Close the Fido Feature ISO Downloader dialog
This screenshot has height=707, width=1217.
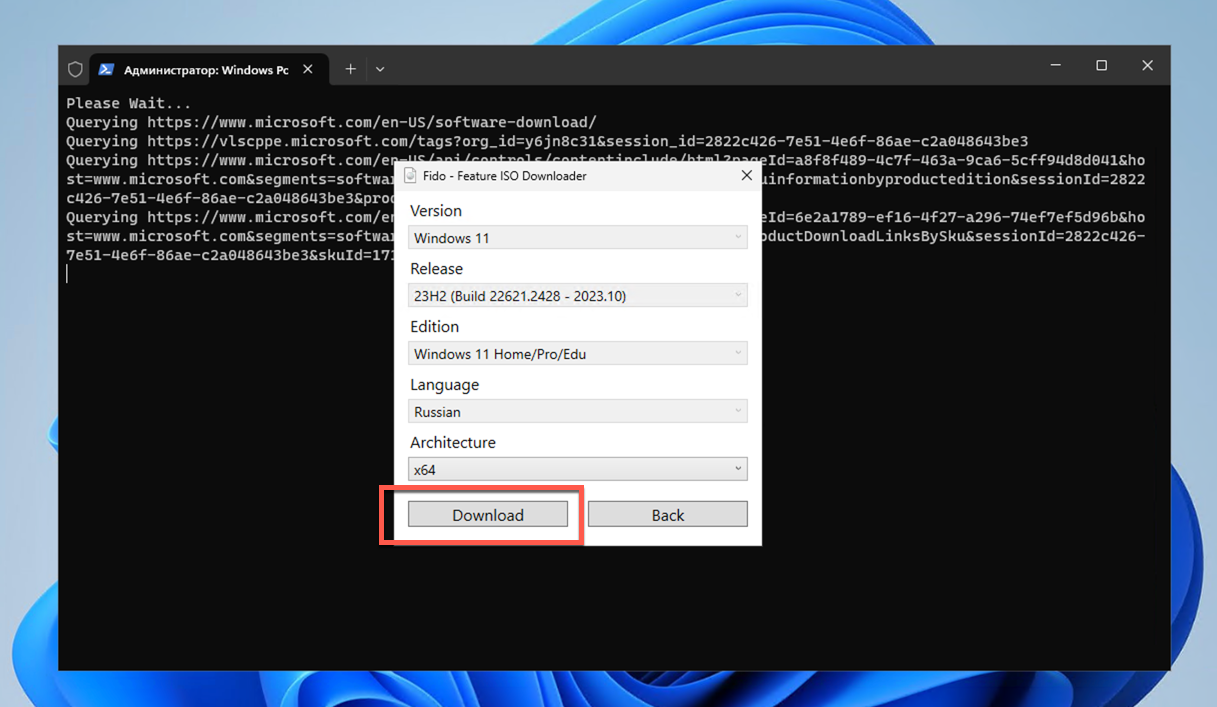click(746, 175)
